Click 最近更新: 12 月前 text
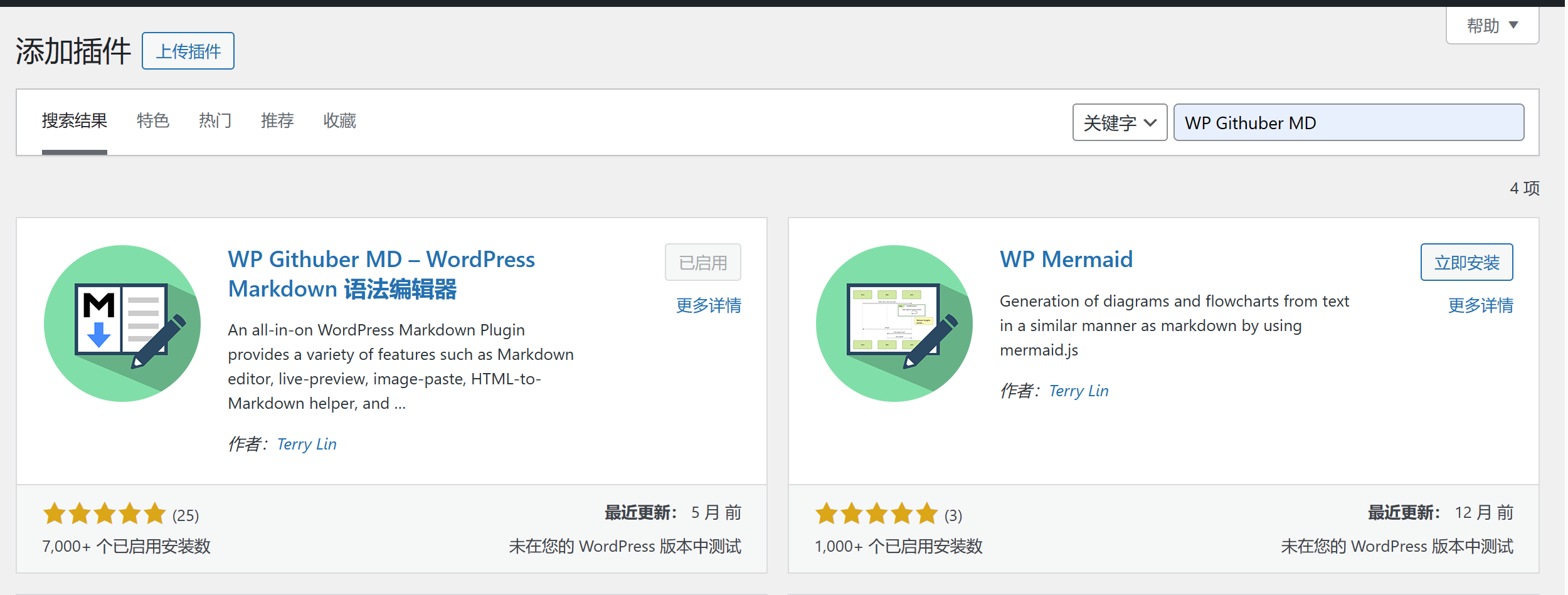The width and height of the screenshot is (1568, 595). 1441,513
